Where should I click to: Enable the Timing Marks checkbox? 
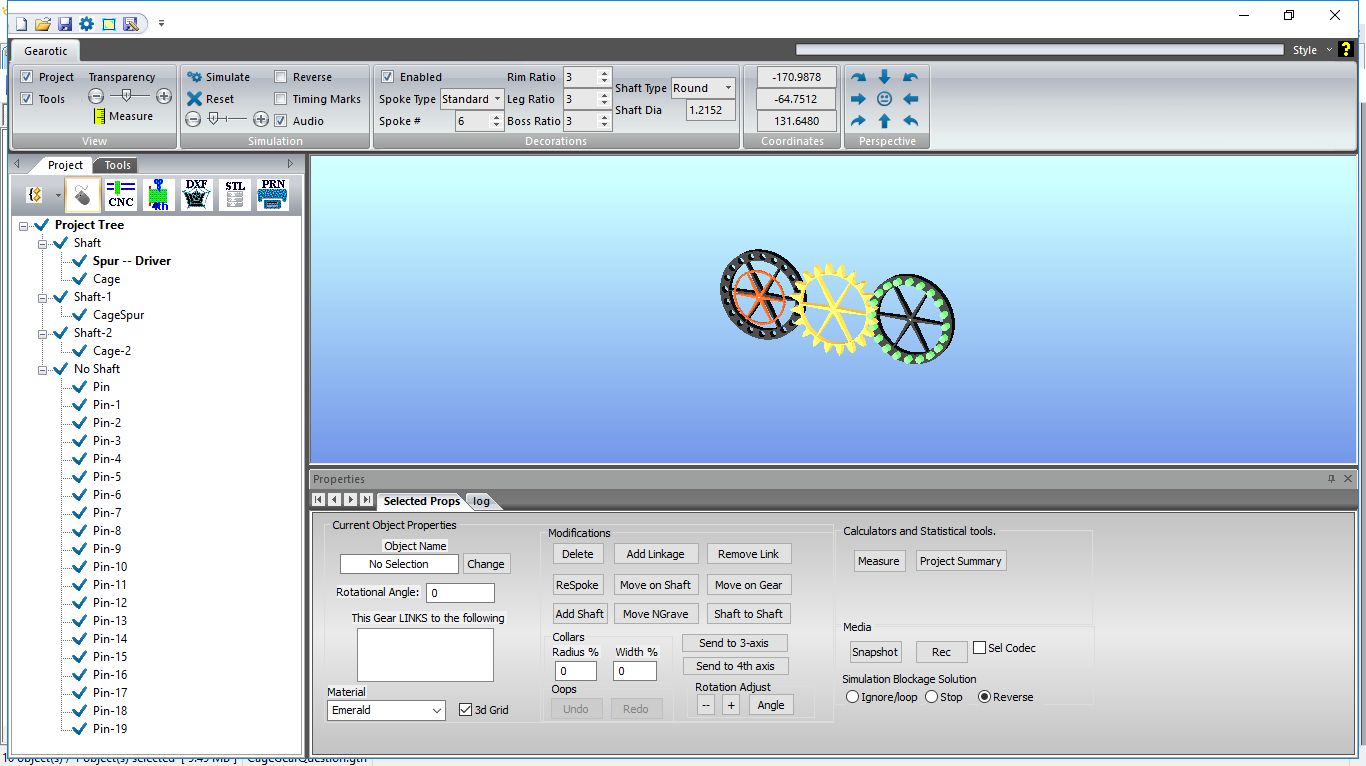281,99
